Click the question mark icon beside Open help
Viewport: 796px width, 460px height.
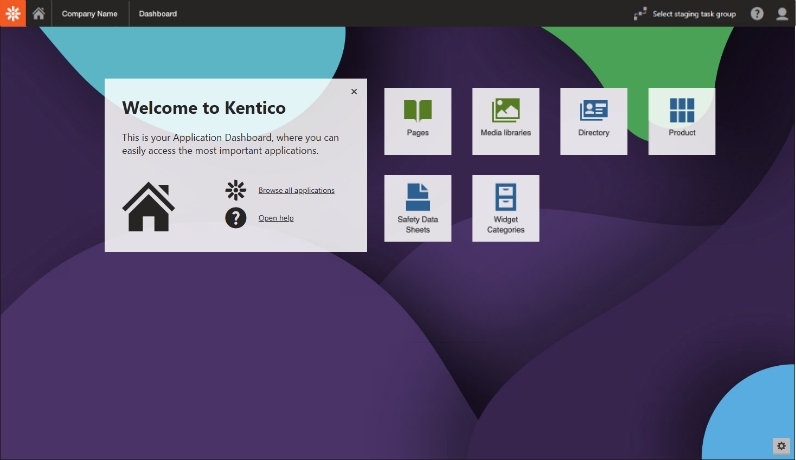tap(235, 218)
